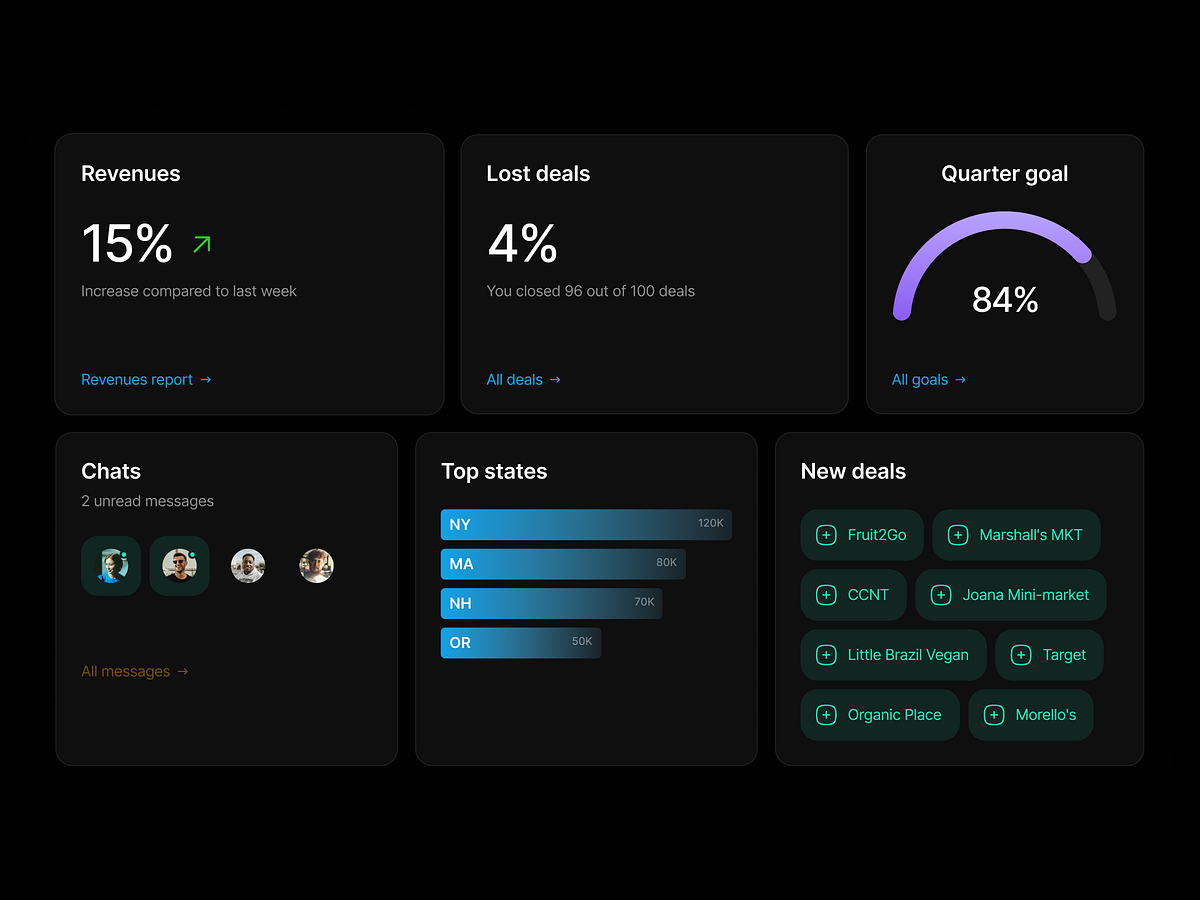Click the plus icon beside Organic Place

[x=825, y=715]
